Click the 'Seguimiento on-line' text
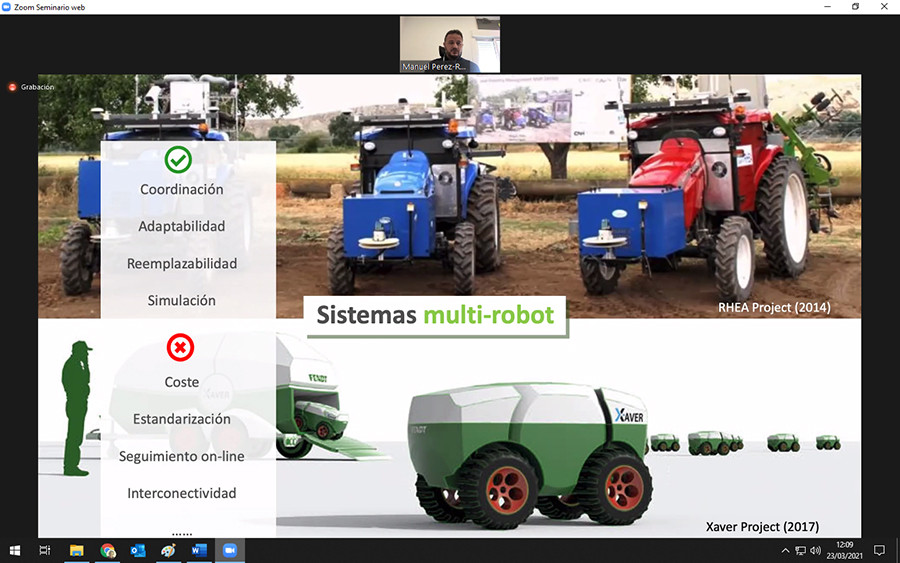Screen dimensions: 900x563 pyautogui.click(x=181, y=457)
